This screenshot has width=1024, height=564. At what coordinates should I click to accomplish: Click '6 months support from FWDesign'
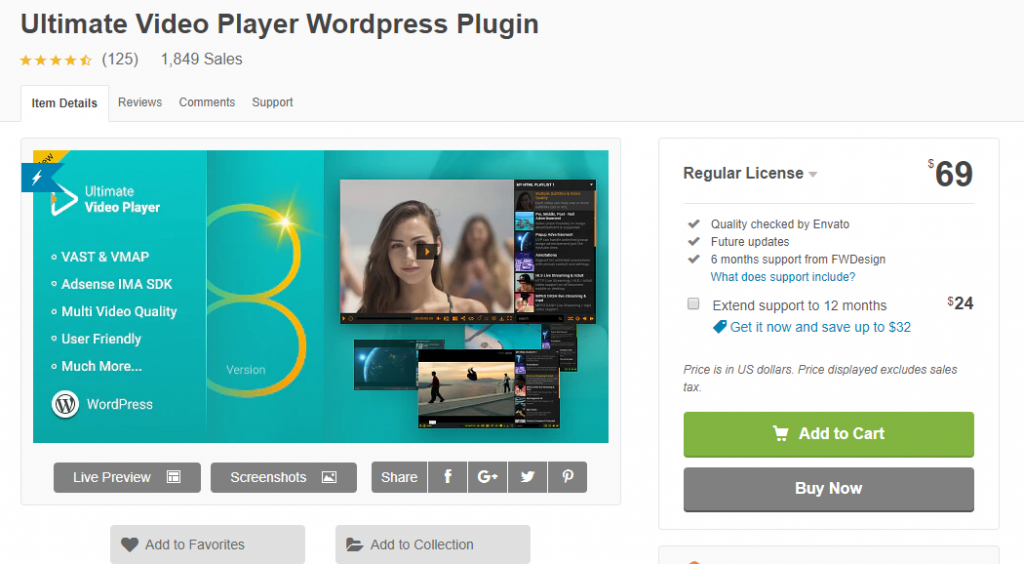coord(798,259)
